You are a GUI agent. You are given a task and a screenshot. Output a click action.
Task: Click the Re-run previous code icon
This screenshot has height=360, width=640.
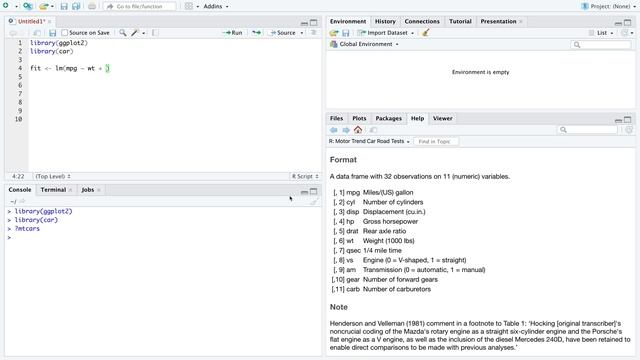point(256,33)
